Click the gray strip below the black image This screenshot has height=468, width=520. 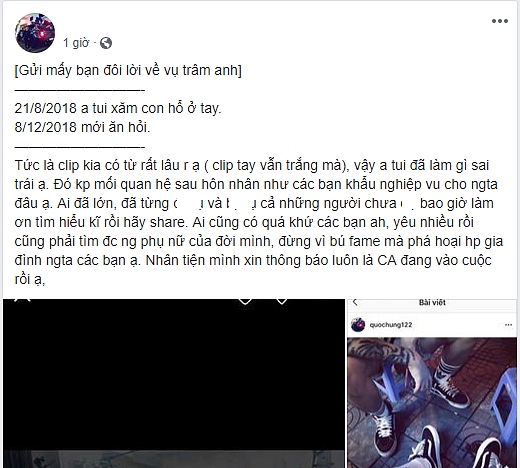174,459
